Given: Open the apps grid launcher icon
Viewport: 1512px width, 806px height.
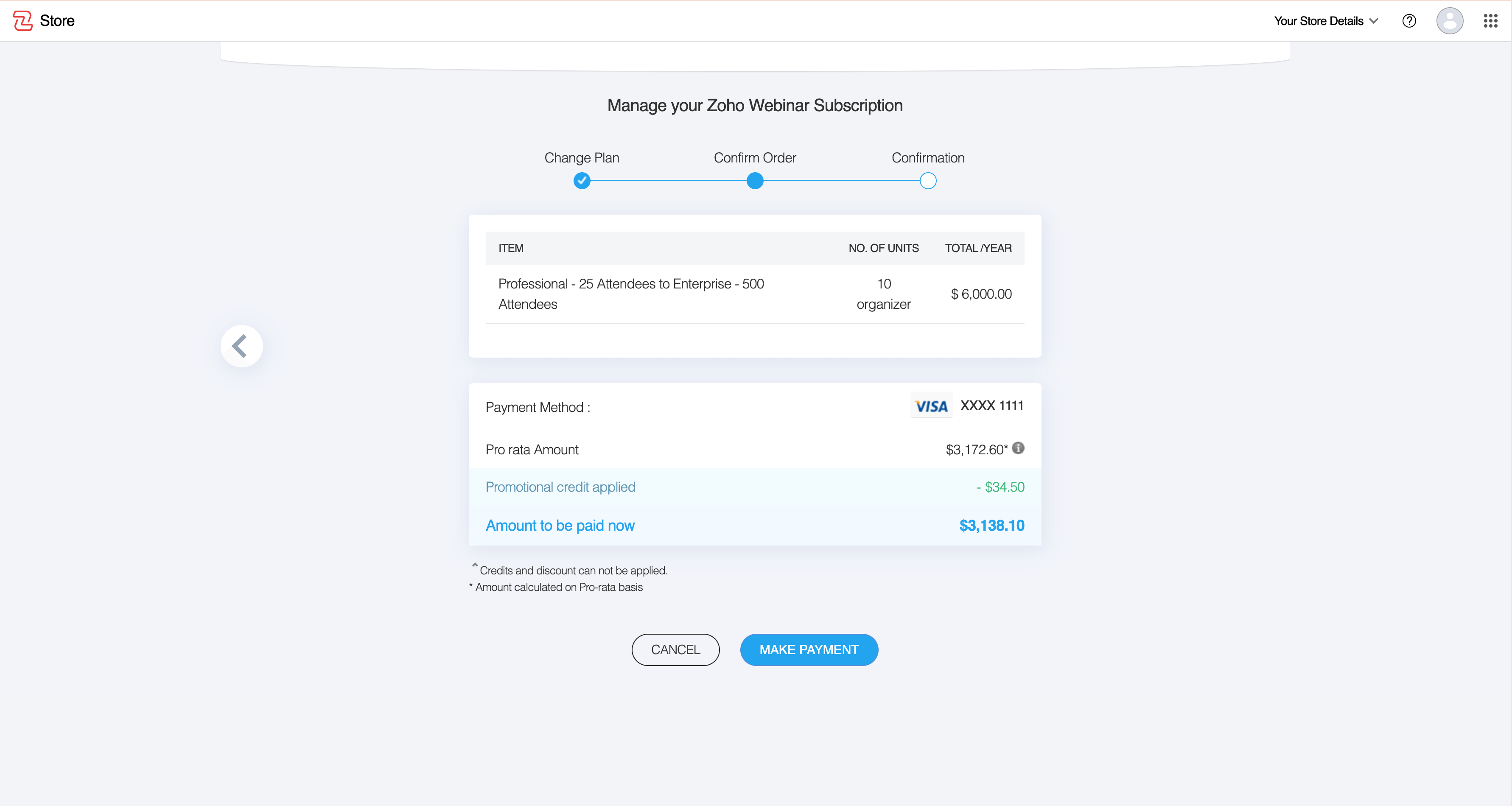Looking at the screenshot, I should [1490, 21].
